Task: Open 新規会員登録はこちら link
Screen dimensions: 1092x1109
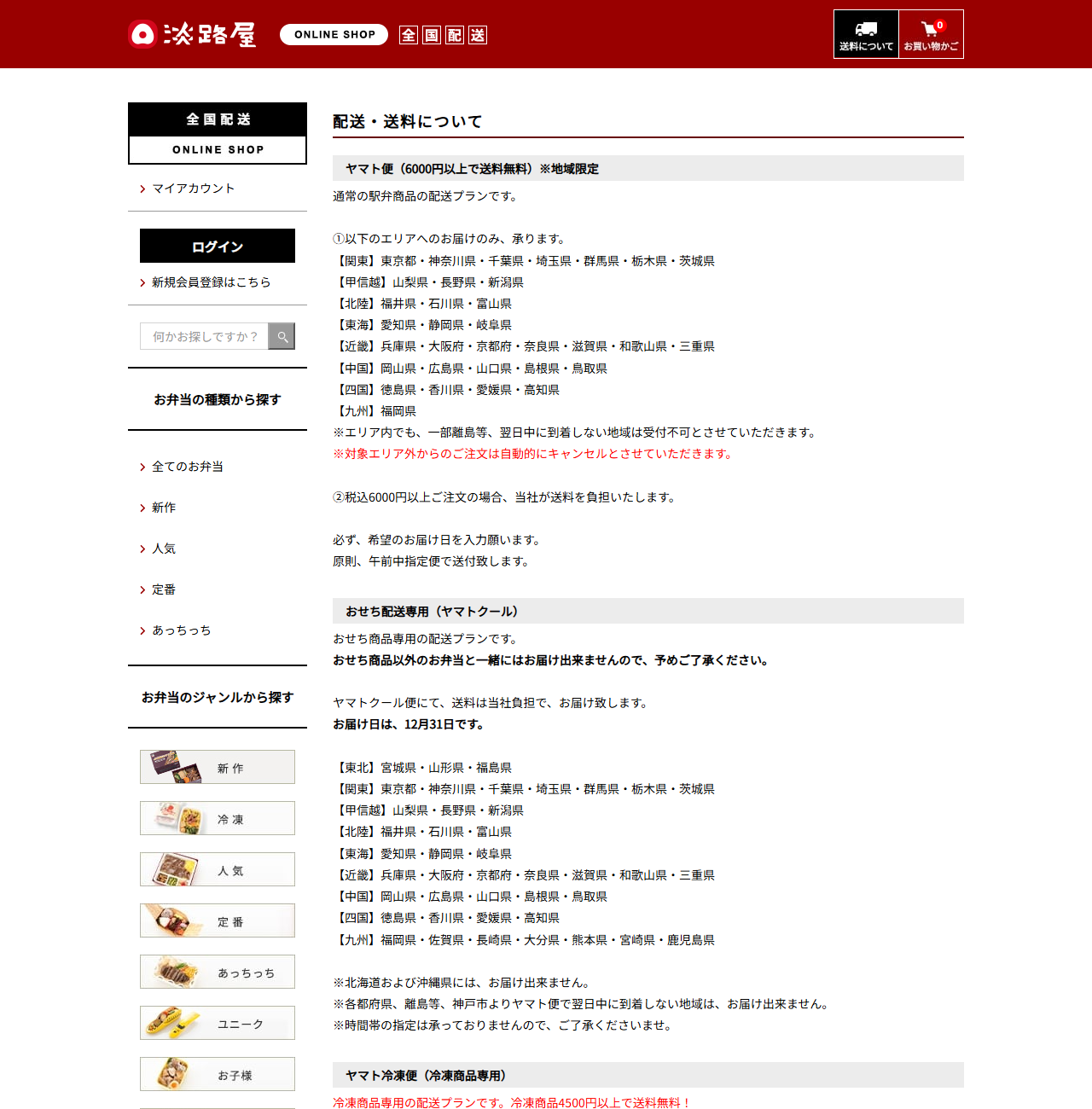Action: (211, 282)
